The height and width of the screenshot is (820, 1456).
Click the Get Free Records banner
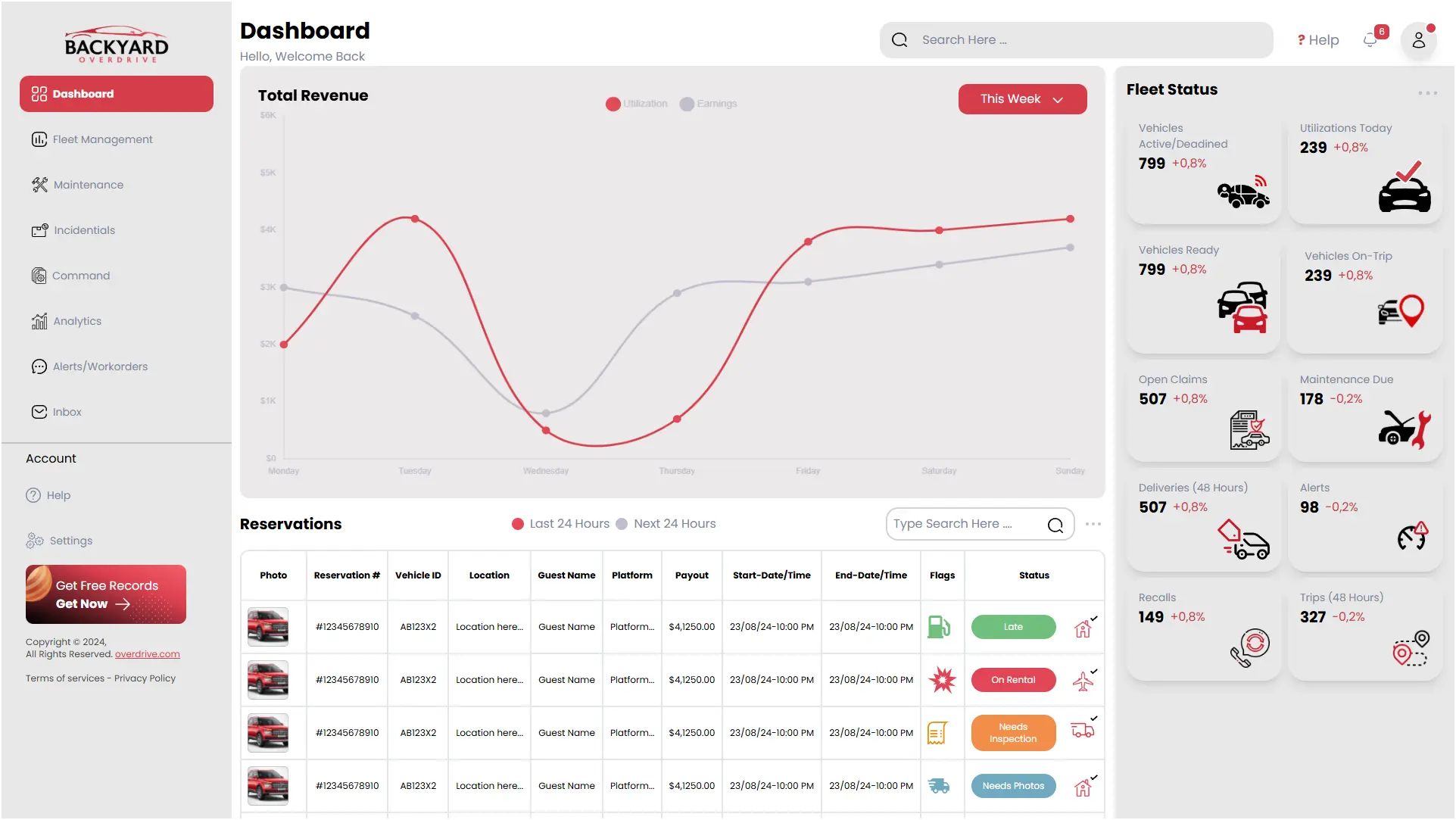[106, 594]
